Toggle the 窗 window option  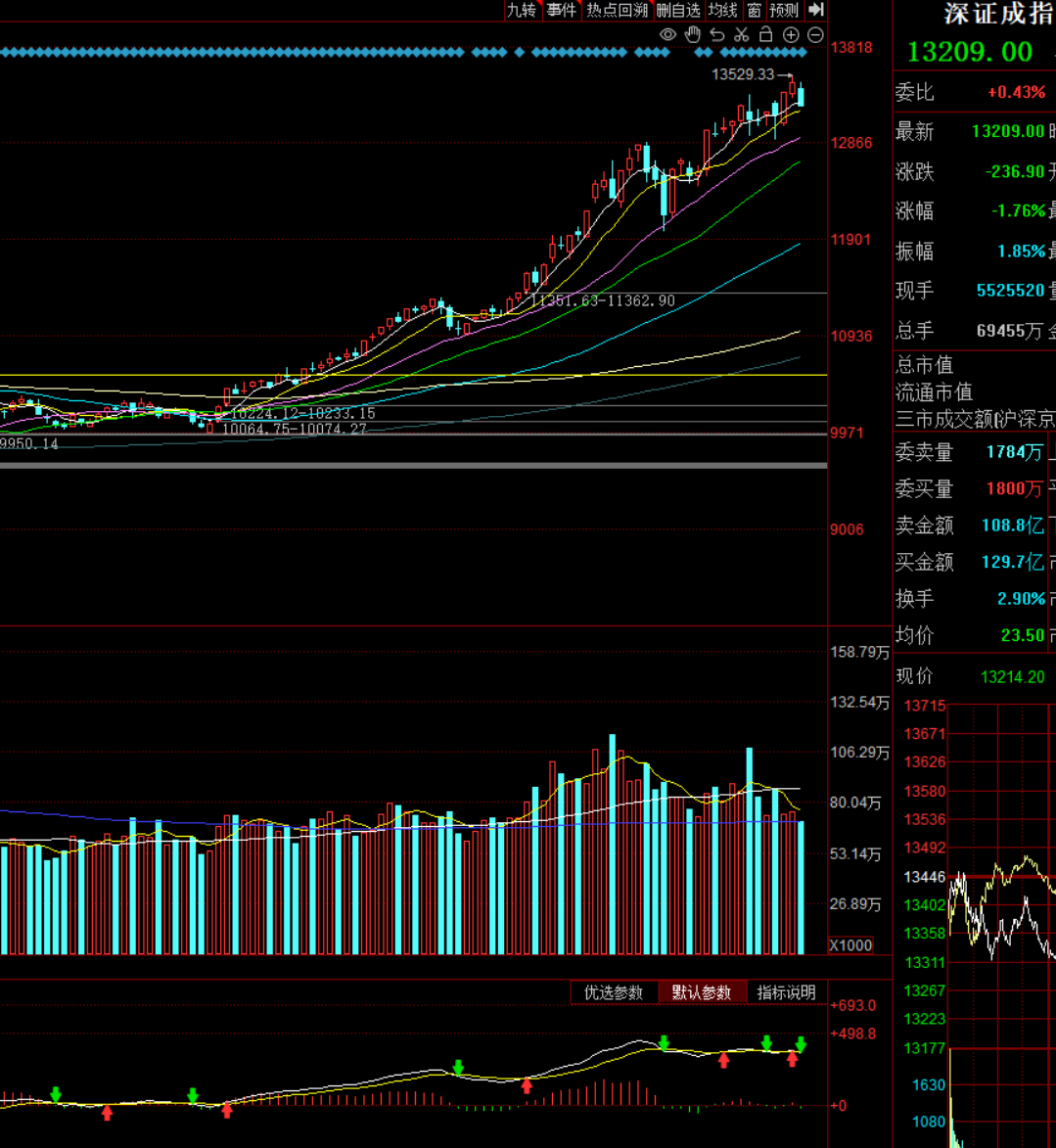tap(754, 10)
